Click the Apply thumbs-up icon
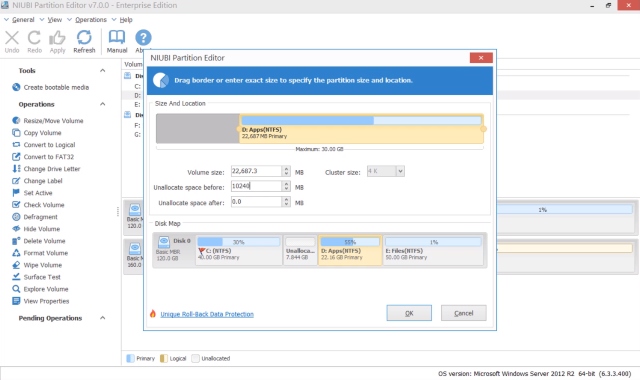This screenshot has height=380, width=640. tap(57, 38)
